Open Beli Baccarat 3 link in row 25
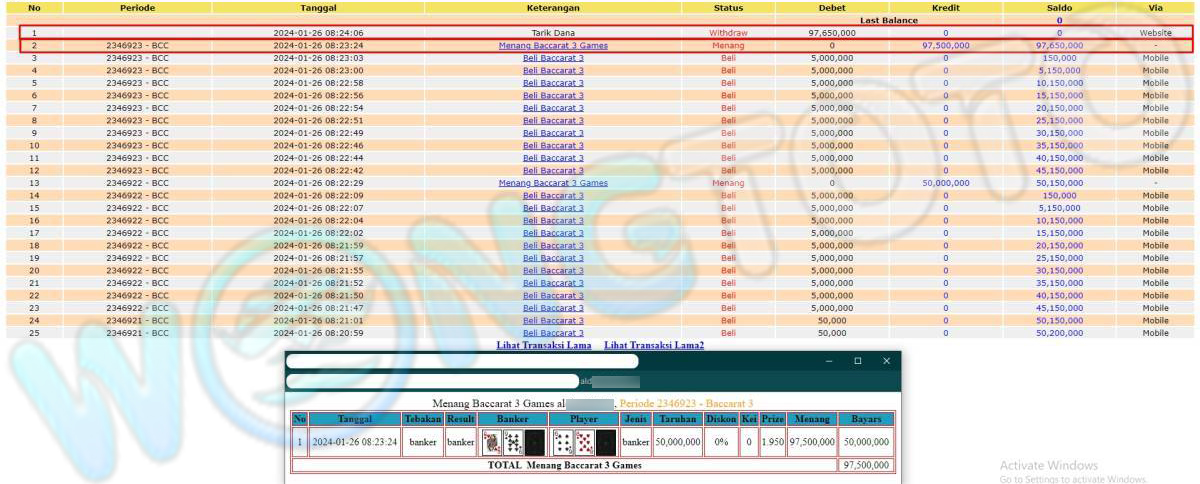Viewport: 1200px width, 484px height. tap(553, 333)
